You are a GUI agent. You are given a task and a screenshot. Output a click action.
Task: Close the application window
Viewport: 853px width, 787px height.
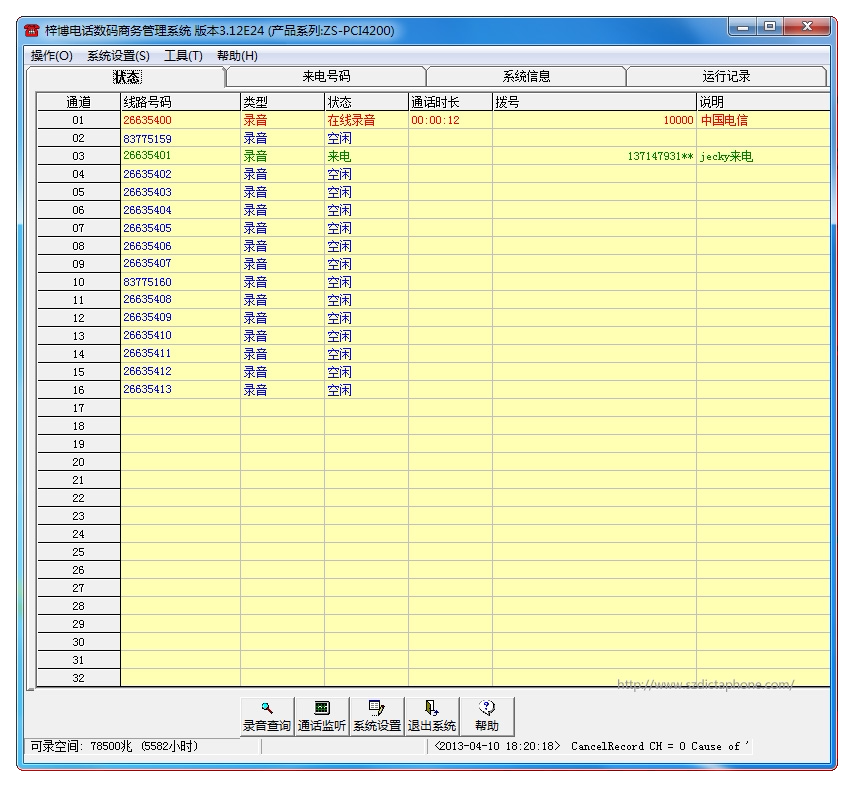(807, 27)
